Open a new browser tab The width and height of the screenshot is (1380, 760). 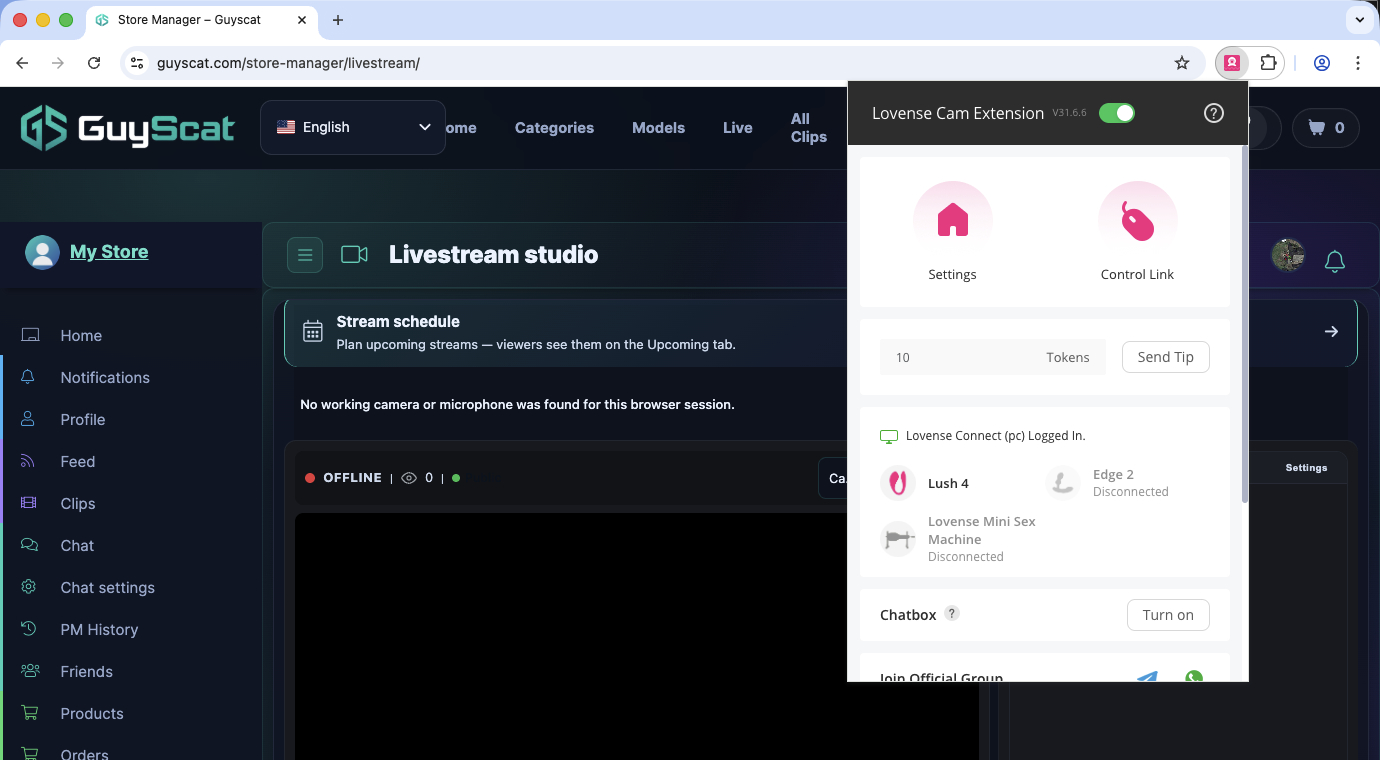338,20
